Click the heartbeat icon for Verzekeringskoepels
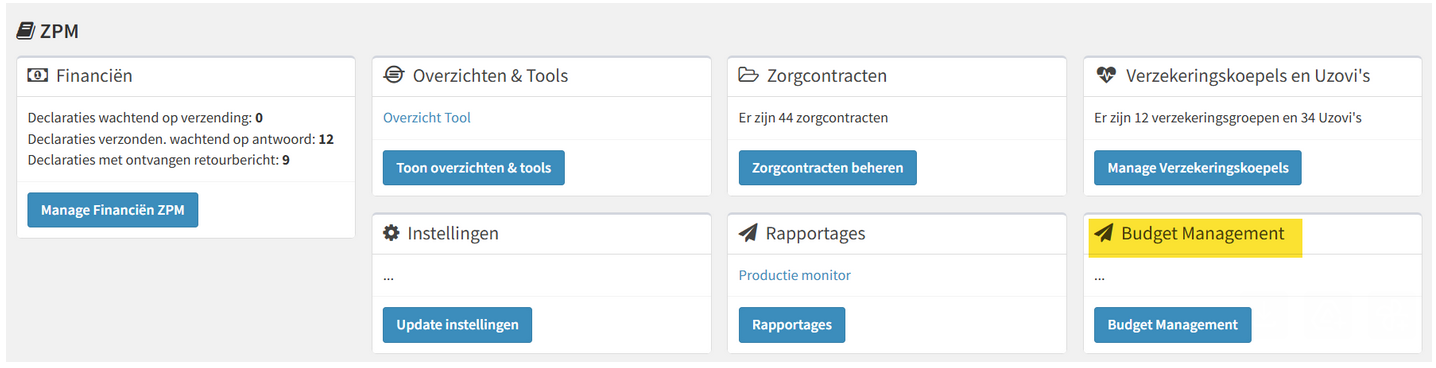This screenshot has width=1436, height=368. click(1105, 75)
